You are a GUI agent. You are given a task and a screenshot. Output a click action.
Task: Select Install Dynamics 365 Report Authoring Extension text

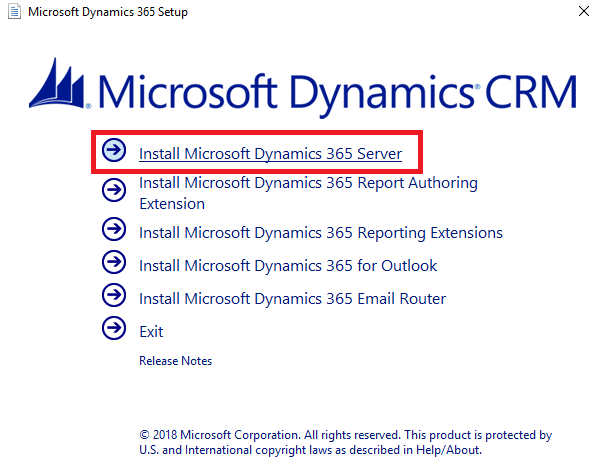(308, 193)
